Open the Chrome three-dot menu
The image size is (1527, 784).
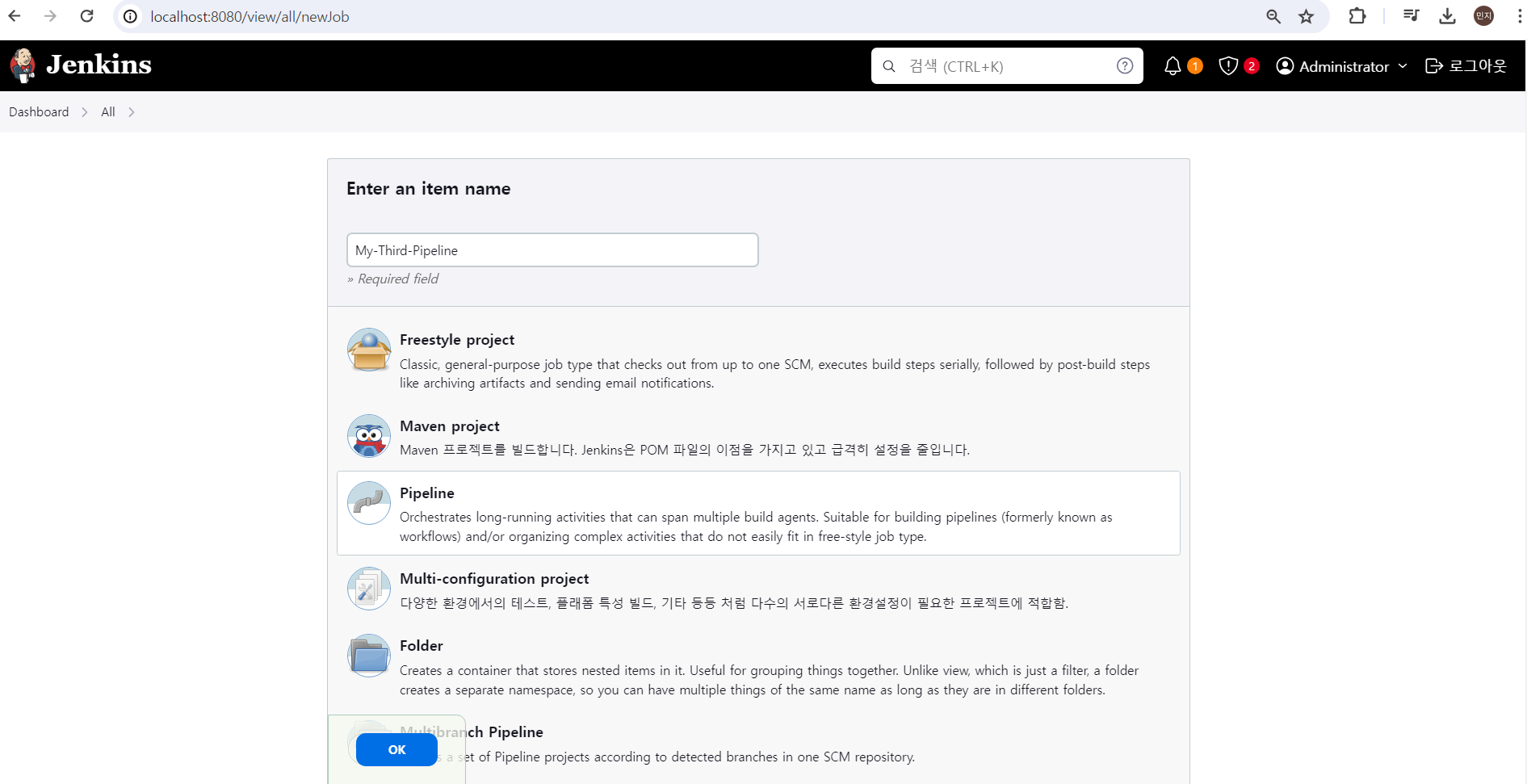pos(1519,16)
